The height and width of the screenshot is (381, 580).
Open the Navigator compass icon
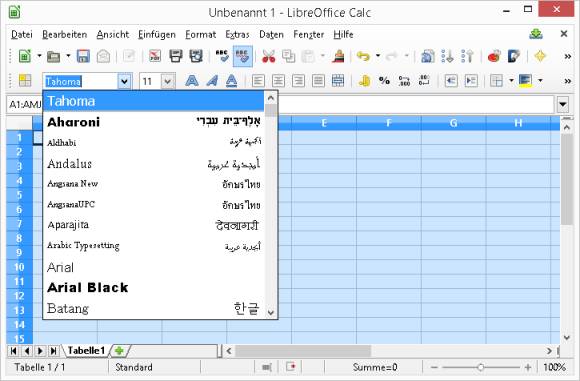coord(540,56)
